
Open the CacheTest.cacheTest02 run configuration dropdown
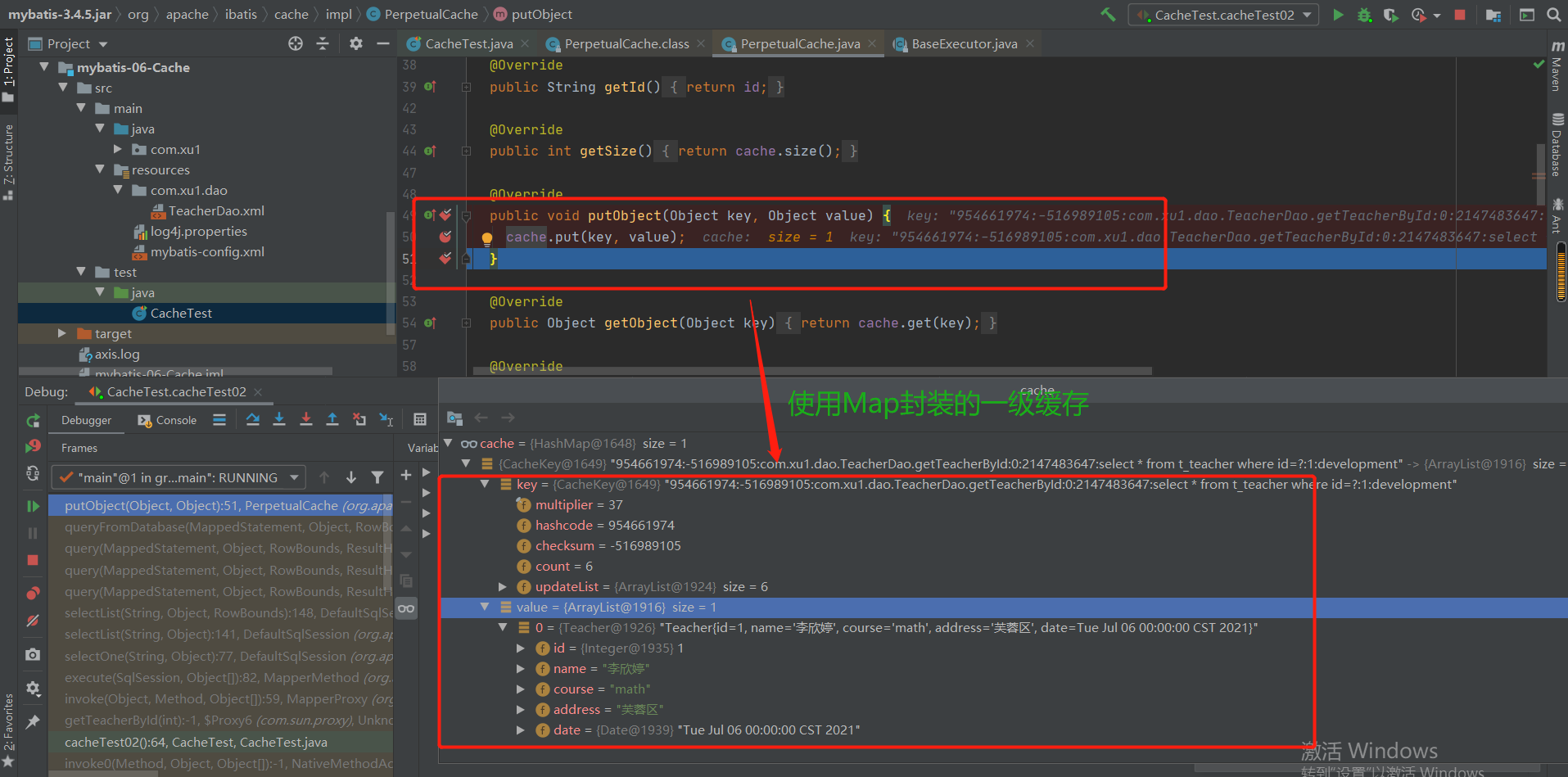(x=1223, y=15)
